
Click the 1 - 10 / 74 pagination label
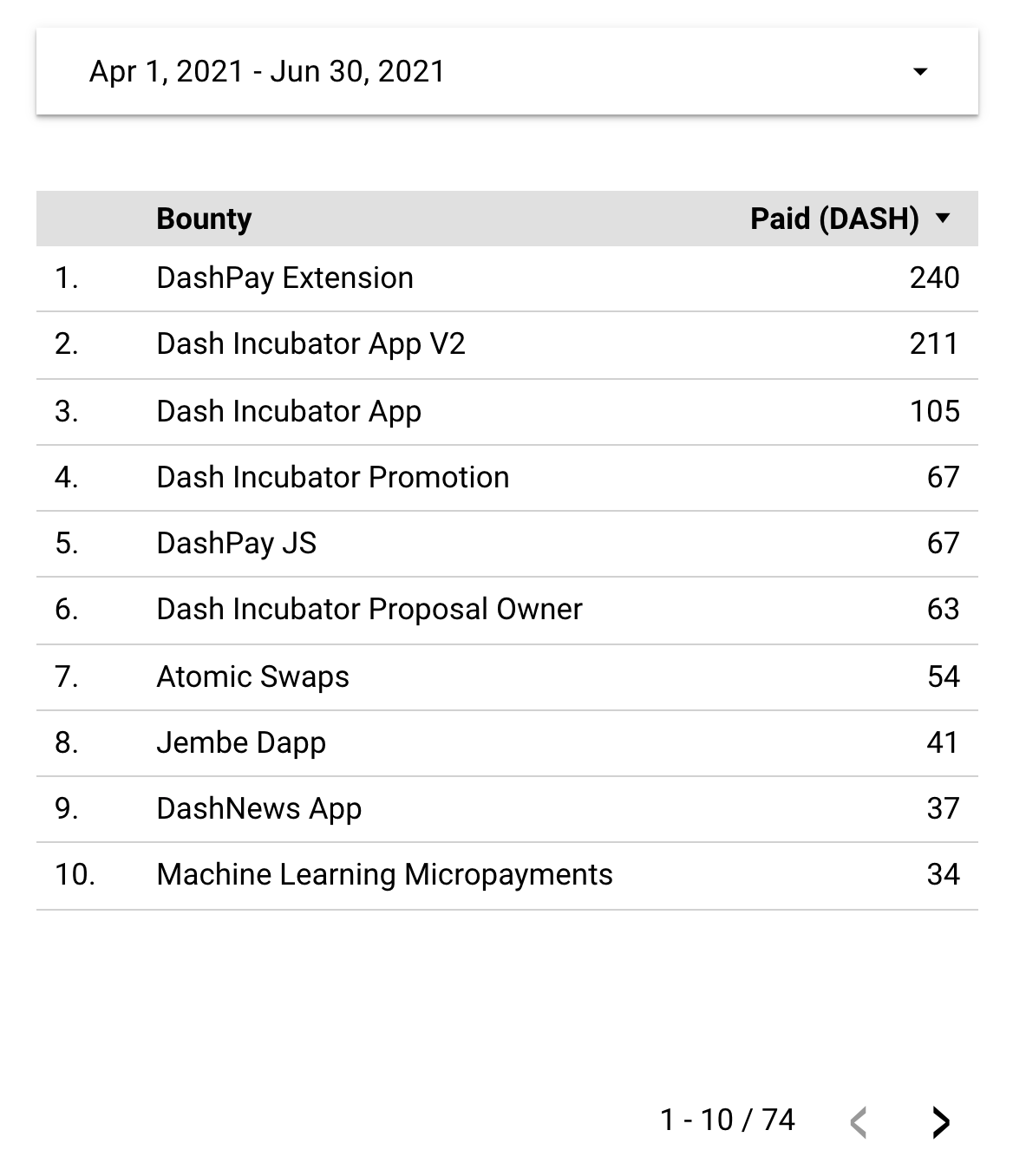[727, 1120]
